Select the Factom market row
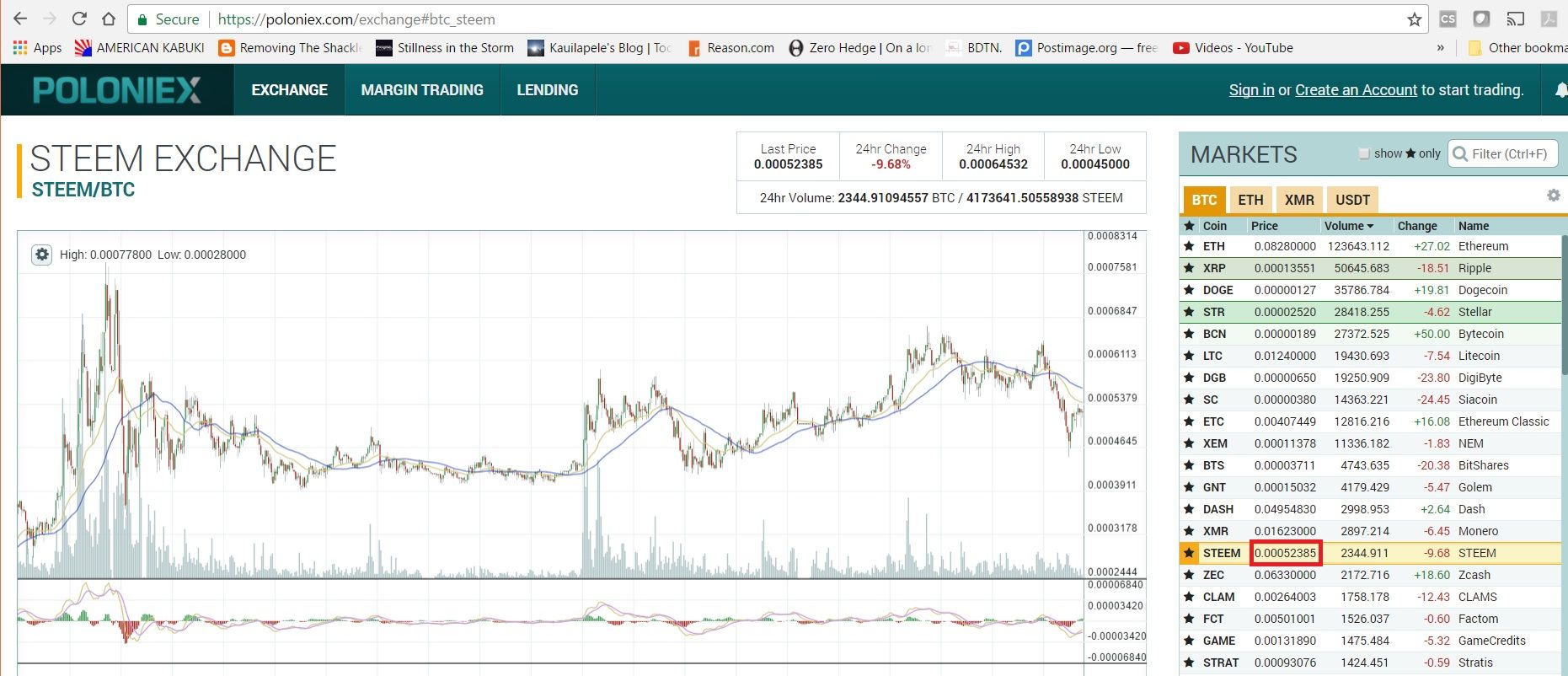This screenshot has width=1568, height=676. [1370, 619]
